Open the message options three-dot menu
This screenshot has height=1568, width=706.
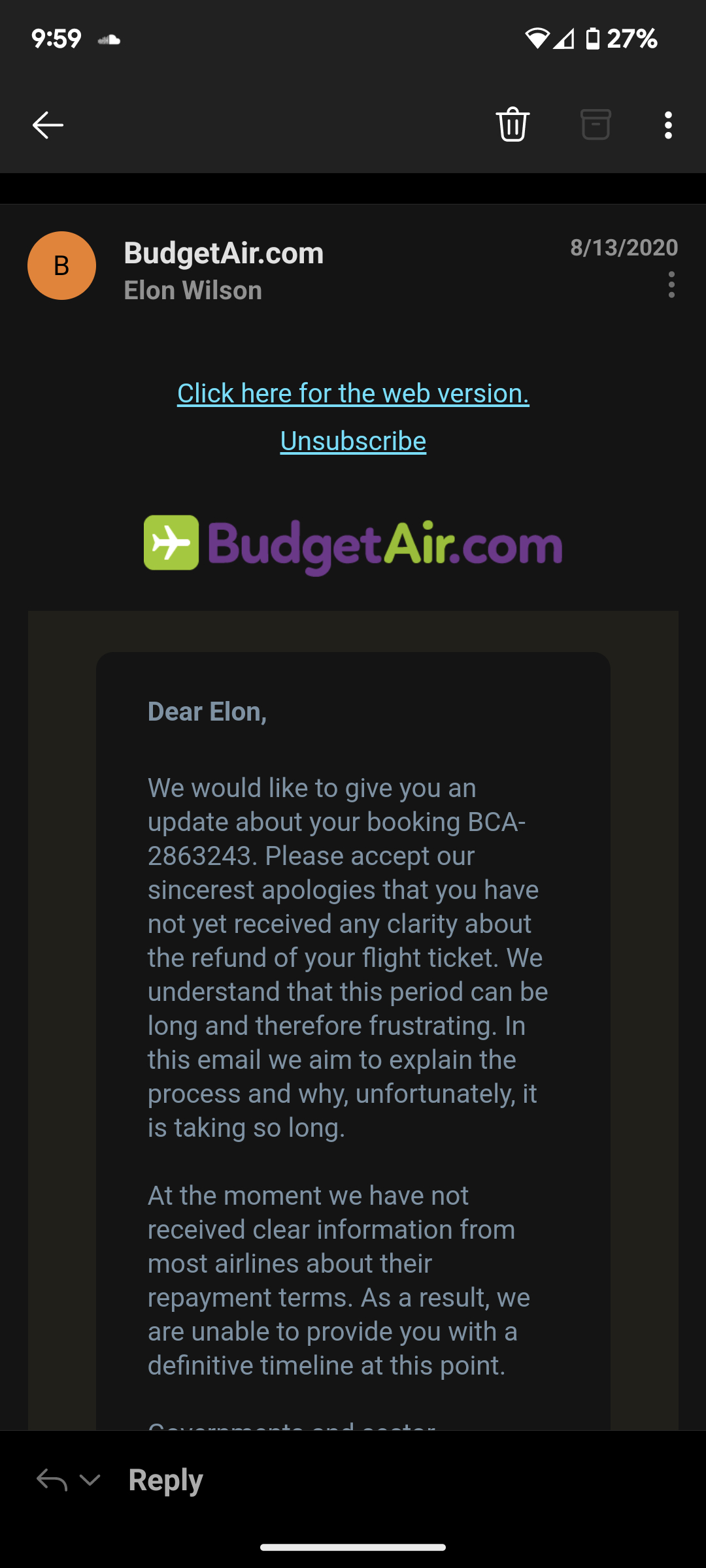pos(671,285)
